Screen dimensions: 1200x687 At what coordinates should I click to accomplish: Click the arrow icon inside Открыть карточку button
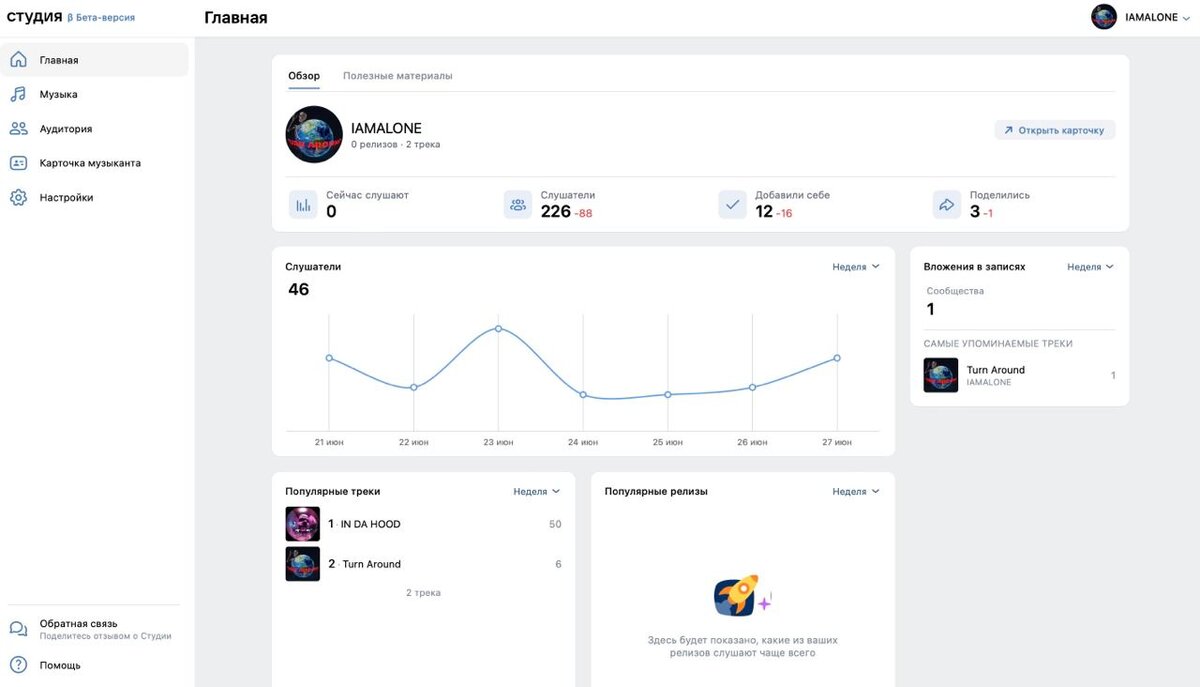tap(1008, 130)
